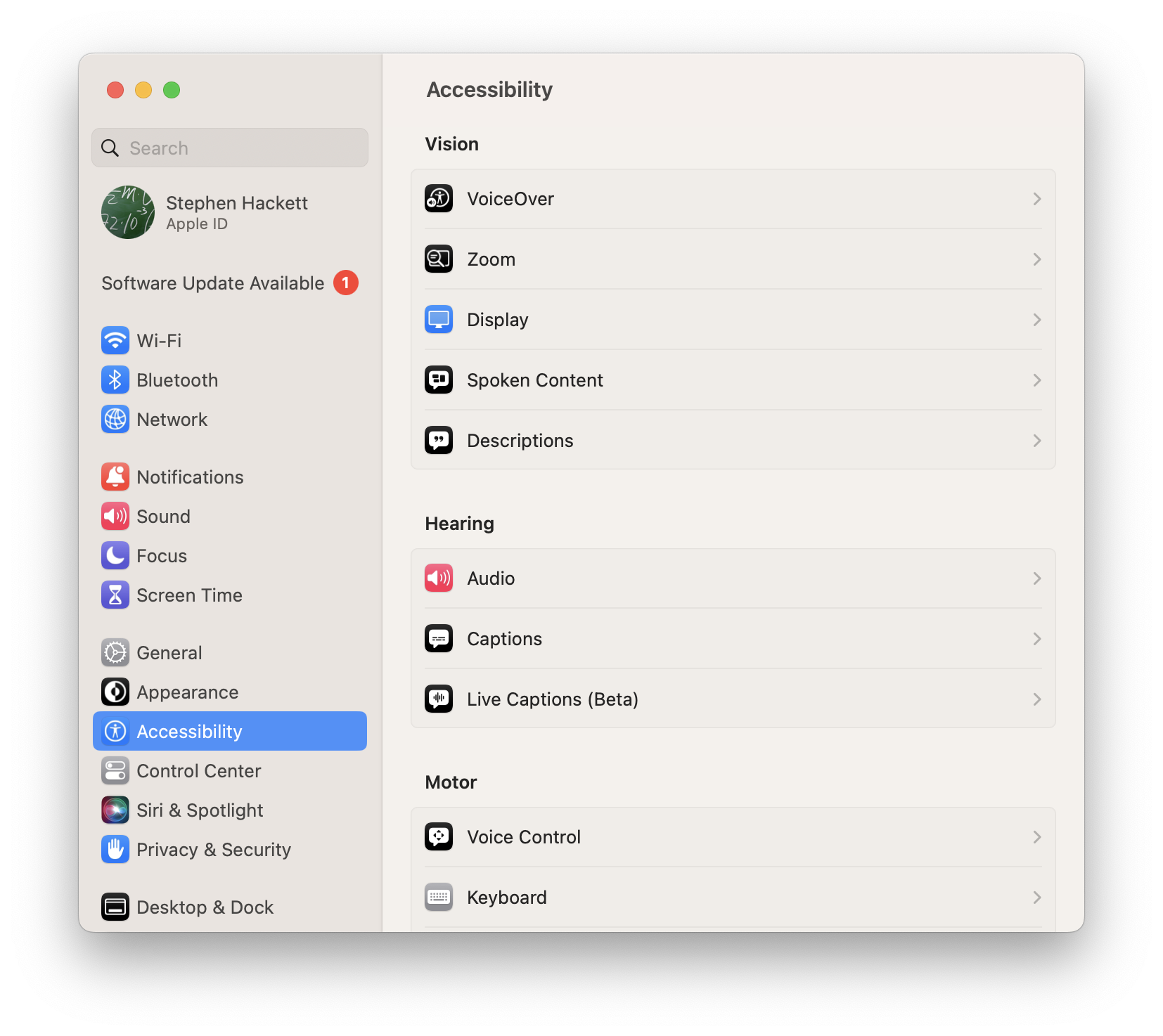Switch to Control Center settings
1163x1036 pixels.
coord(198,771)
